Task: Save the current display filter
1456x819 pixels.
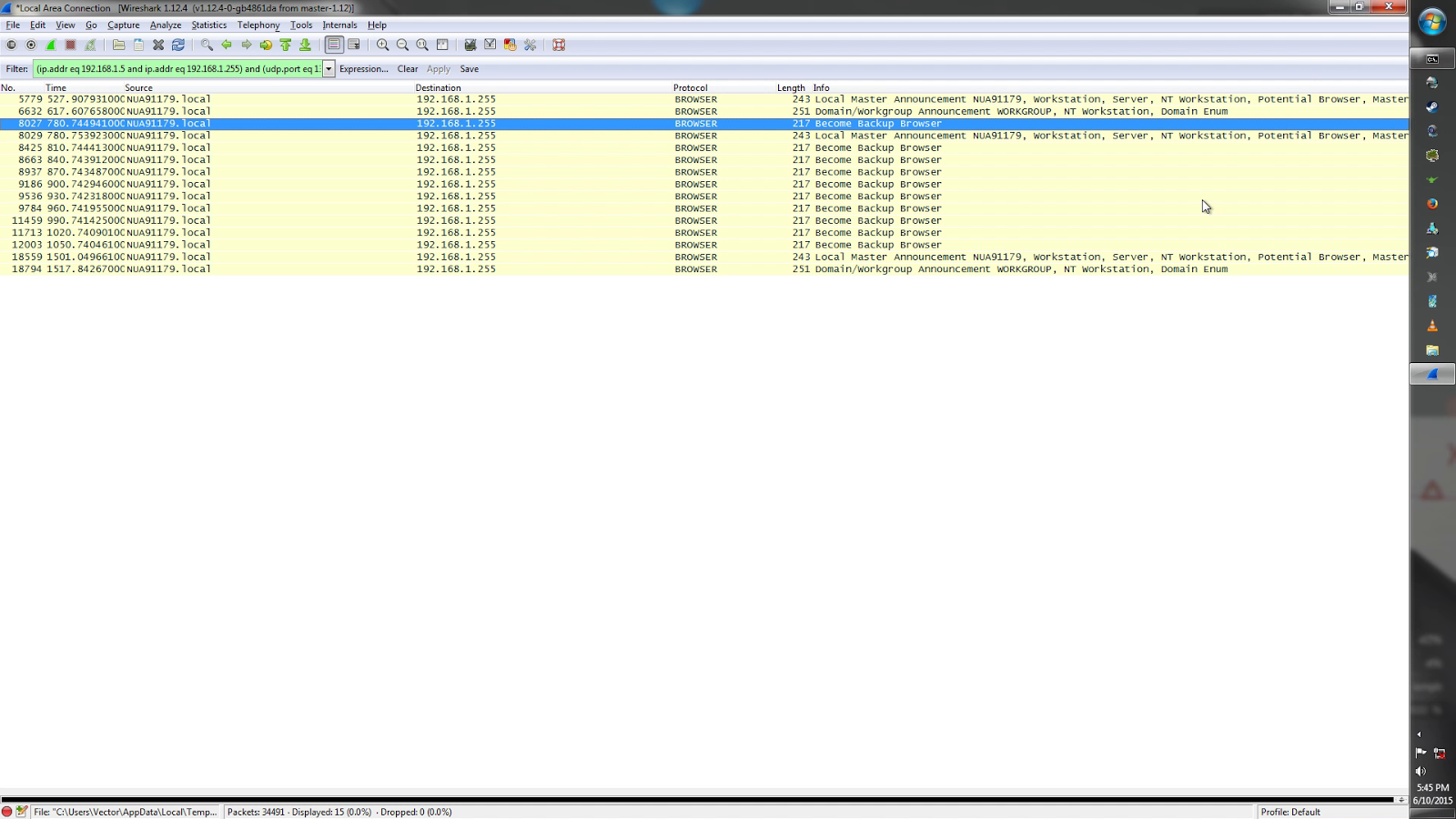Action: pos(470,69)
